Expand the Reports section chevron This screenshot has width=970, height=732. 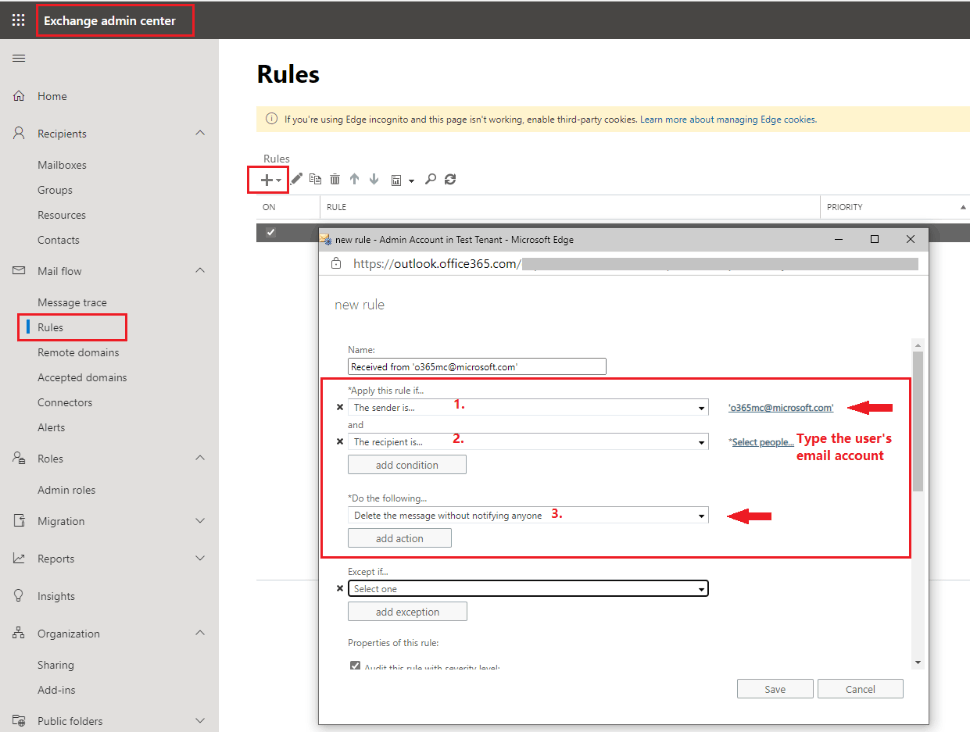pyautogui.click(x=200, y=558)
